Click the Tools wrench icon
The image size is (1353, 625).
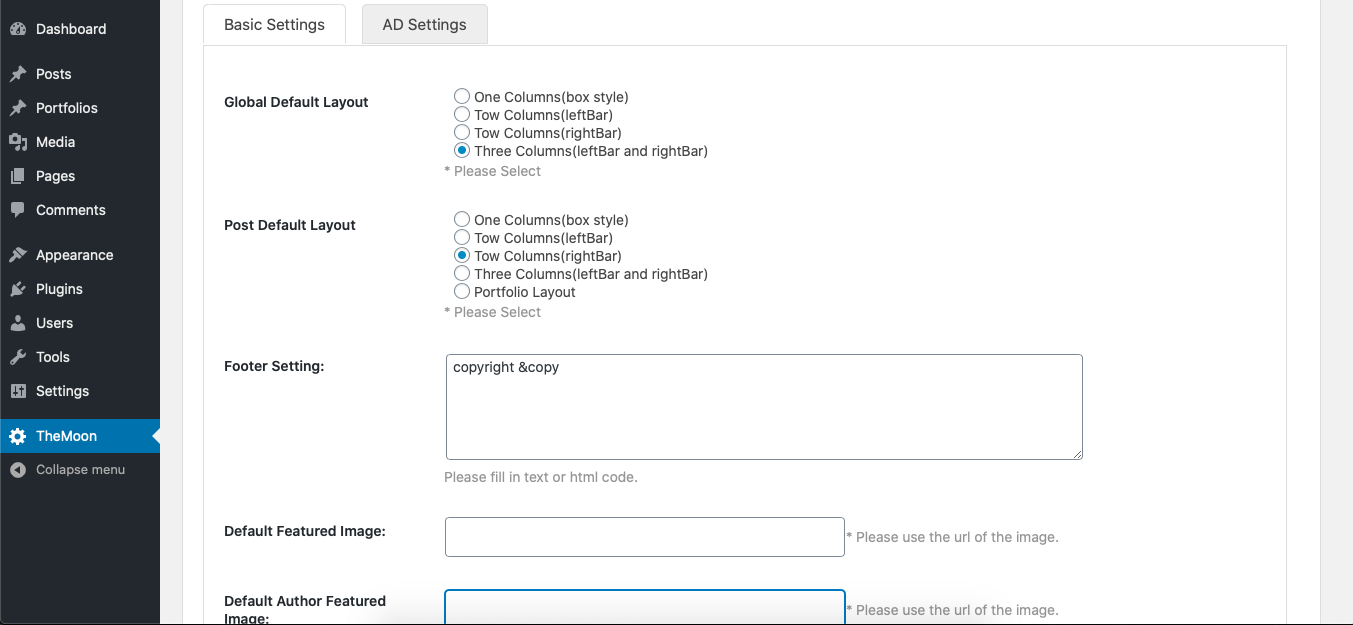click(17, 357)
